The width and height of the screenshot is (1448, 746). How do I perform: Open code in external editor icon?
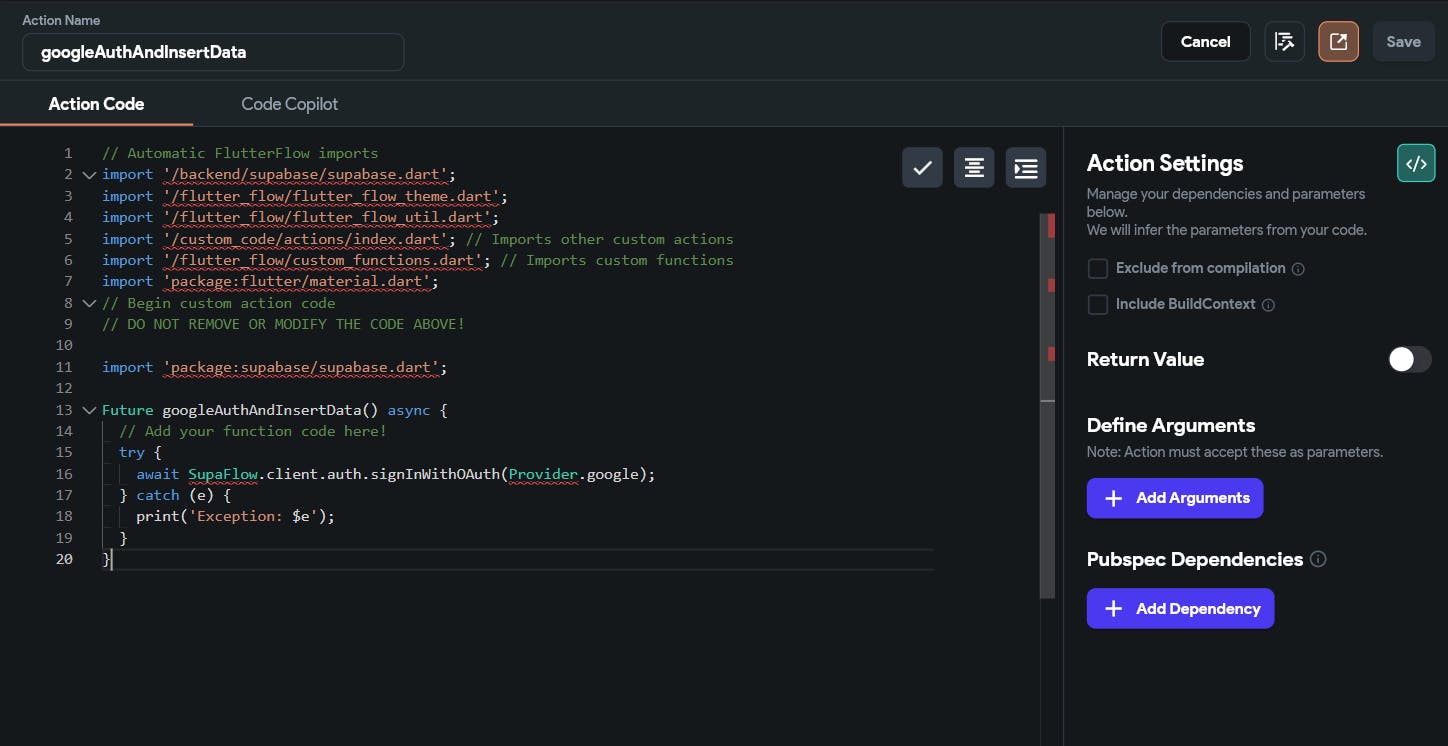pos(1338,42)
